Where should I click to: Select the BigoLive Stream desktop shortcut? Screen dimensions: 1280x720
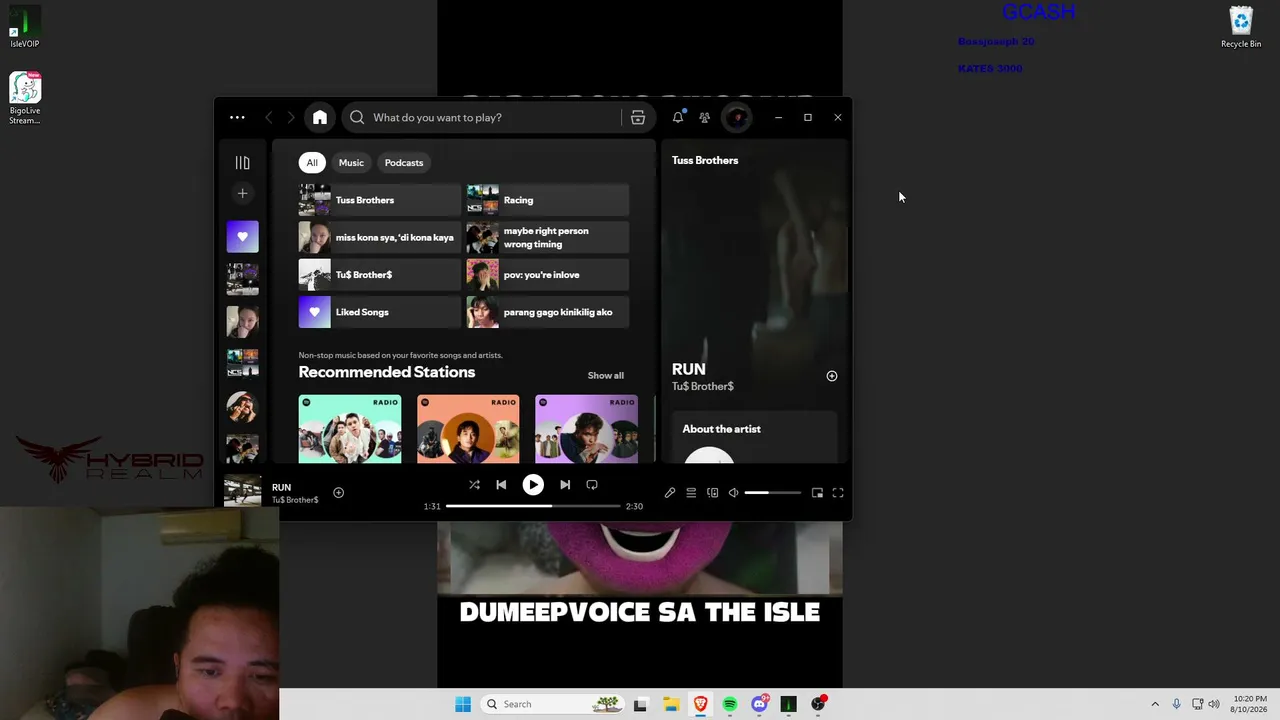pos(25,98)
